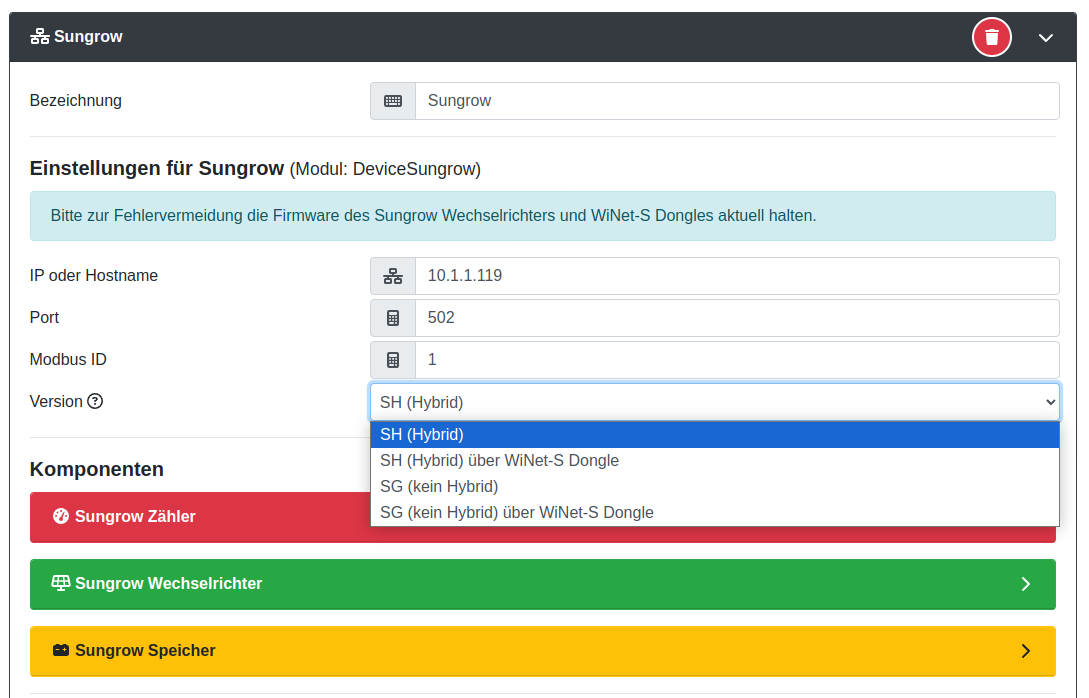
Task: Delete the Sungrow device with trash button
Action: (x=991, y=37)
